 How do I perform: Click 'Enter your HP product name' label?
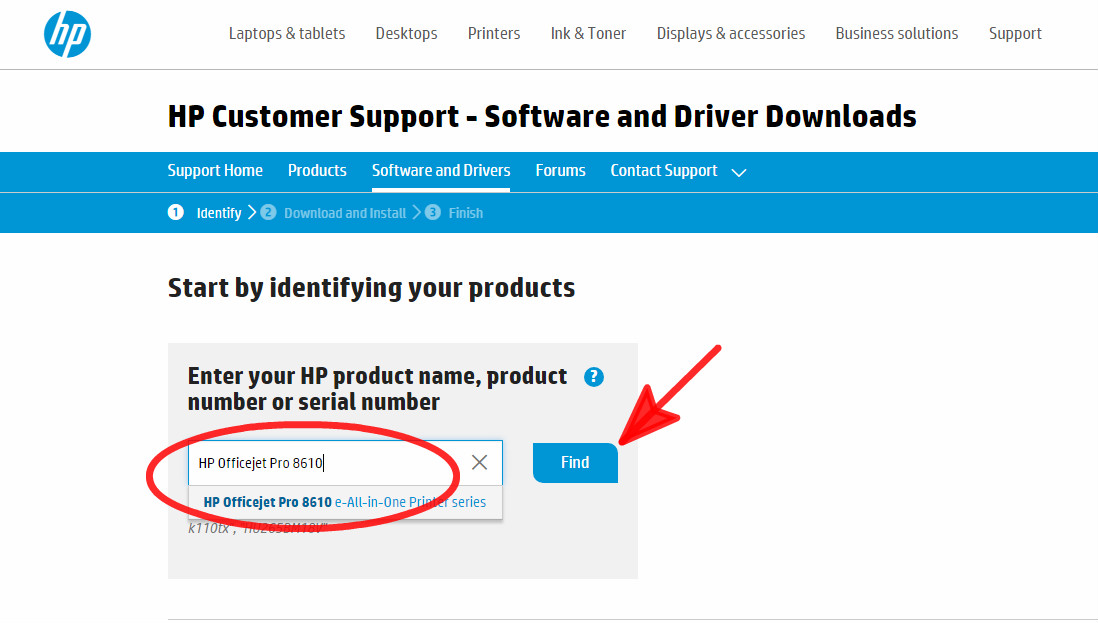pyautogui.click(x=377, y=389)
